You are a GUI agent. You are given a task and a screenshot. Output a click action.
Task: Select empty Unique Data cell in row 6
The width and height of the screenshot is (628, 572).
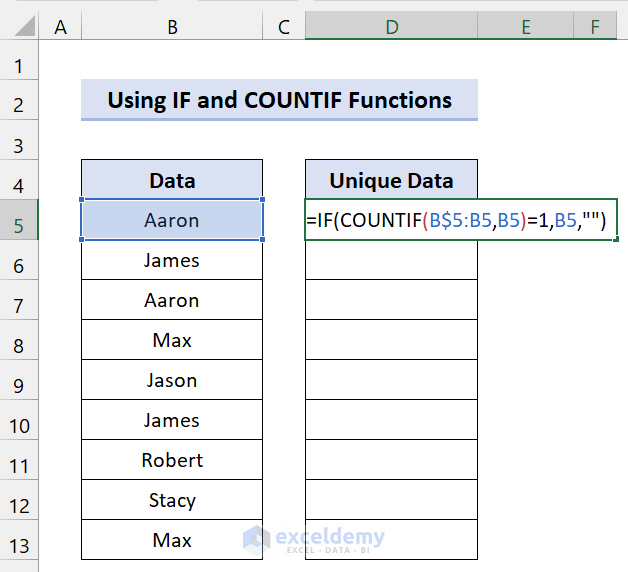point(391,261)
